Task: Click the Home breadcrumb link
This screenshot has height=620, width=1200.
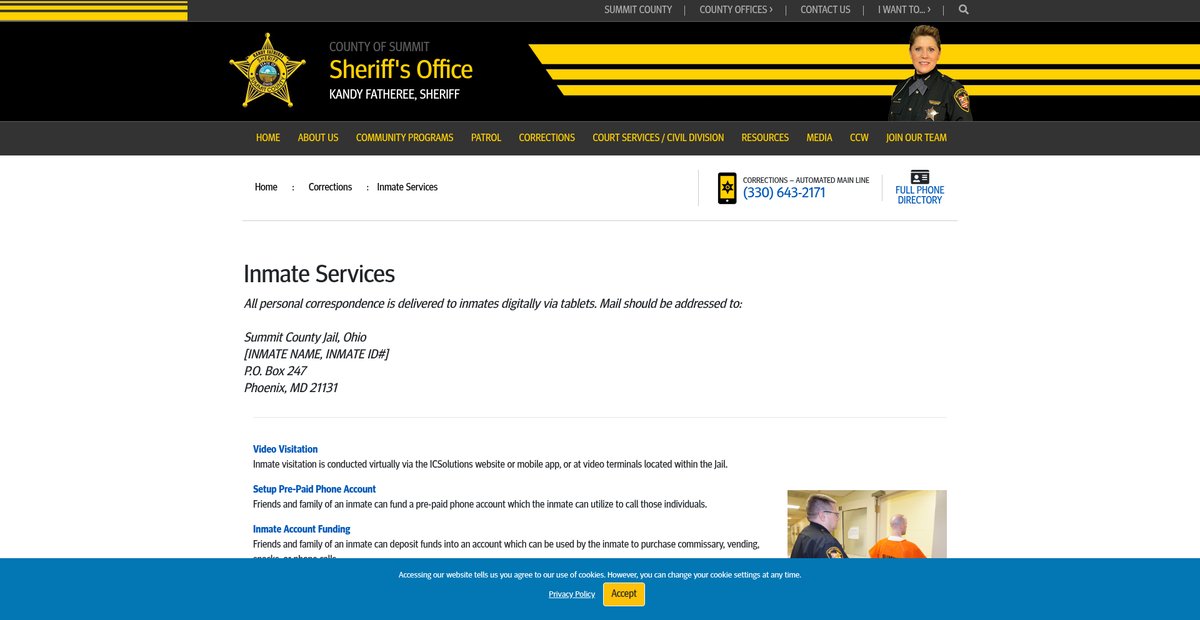Action: point(266,187)
